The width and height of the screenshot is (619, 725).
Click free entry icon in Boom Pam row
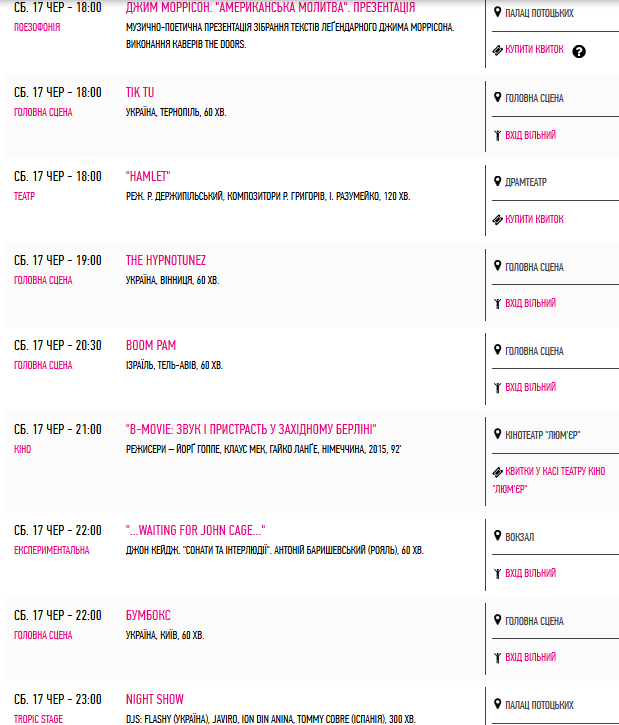click(497, 387)
